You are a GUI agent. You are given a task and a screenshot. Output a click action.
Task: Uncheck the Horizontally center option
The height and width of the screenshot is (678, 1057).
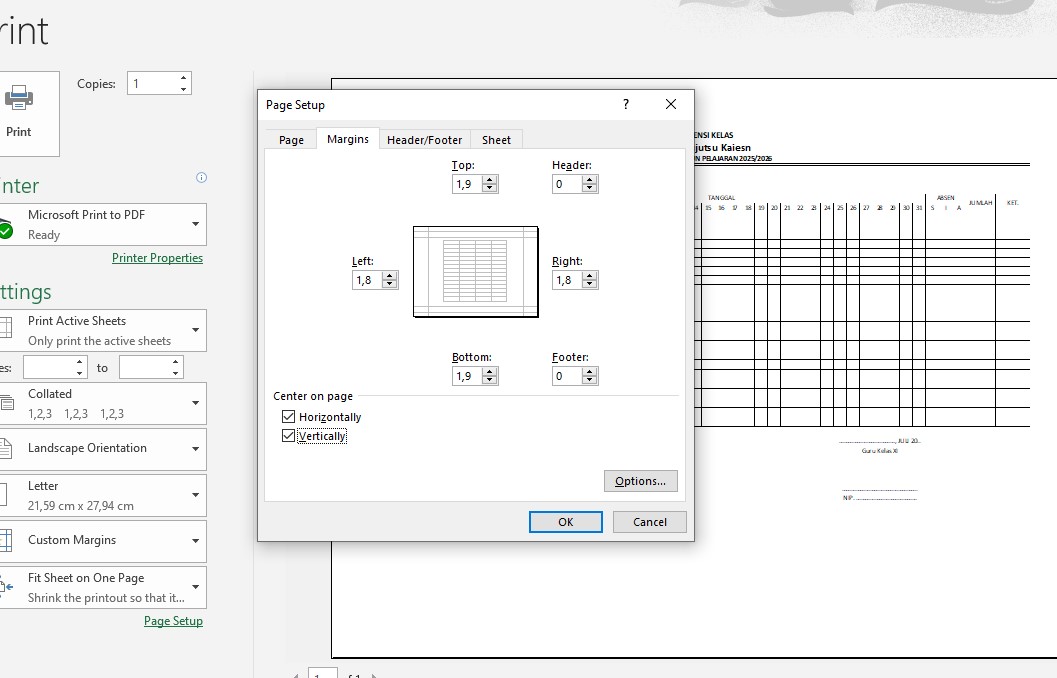click(x=288, y=416)
